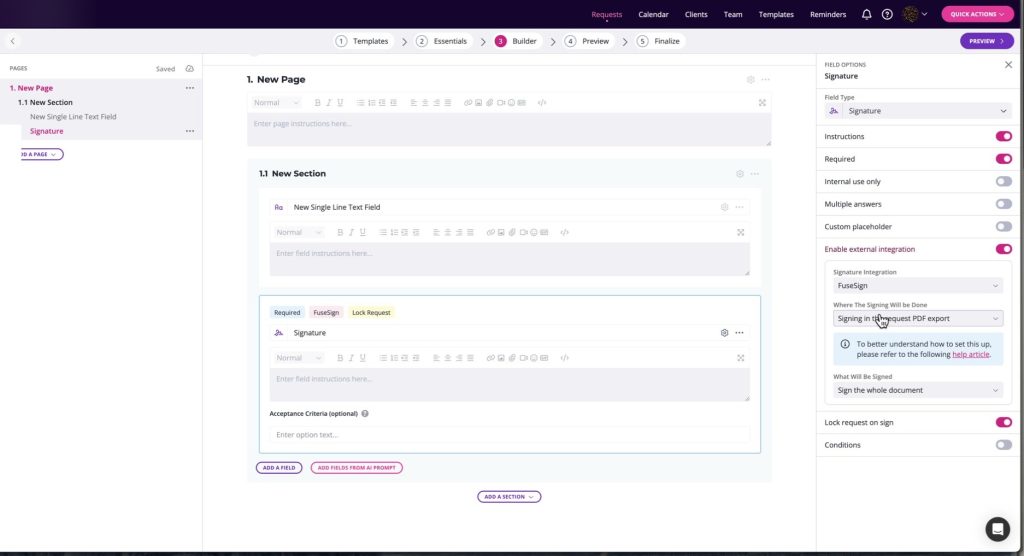The height and width of the screenshot is (556, 1024).
Task: Enable Multiple answers
Action: coord(1003,204)
